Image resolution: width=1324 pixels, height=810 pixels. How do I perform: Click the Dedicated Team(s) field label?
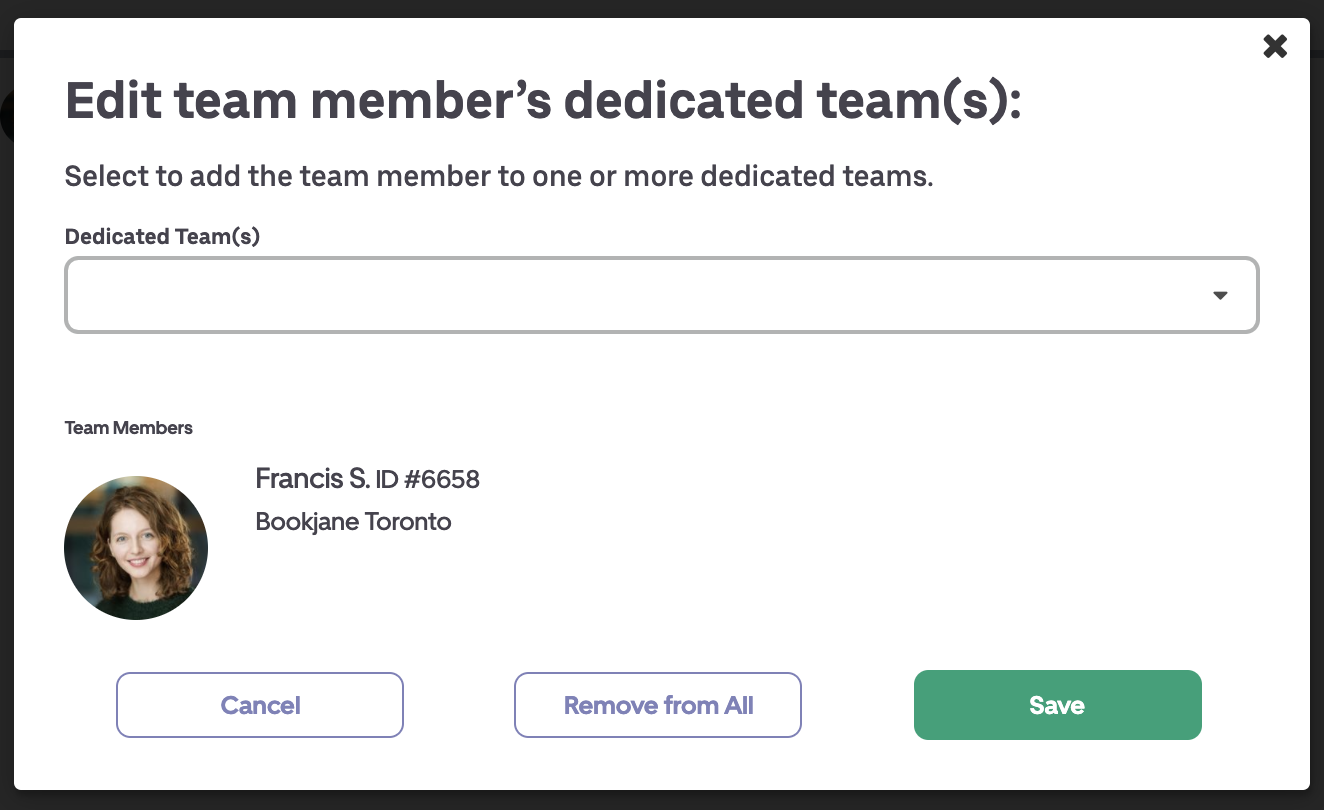[162, 236]
